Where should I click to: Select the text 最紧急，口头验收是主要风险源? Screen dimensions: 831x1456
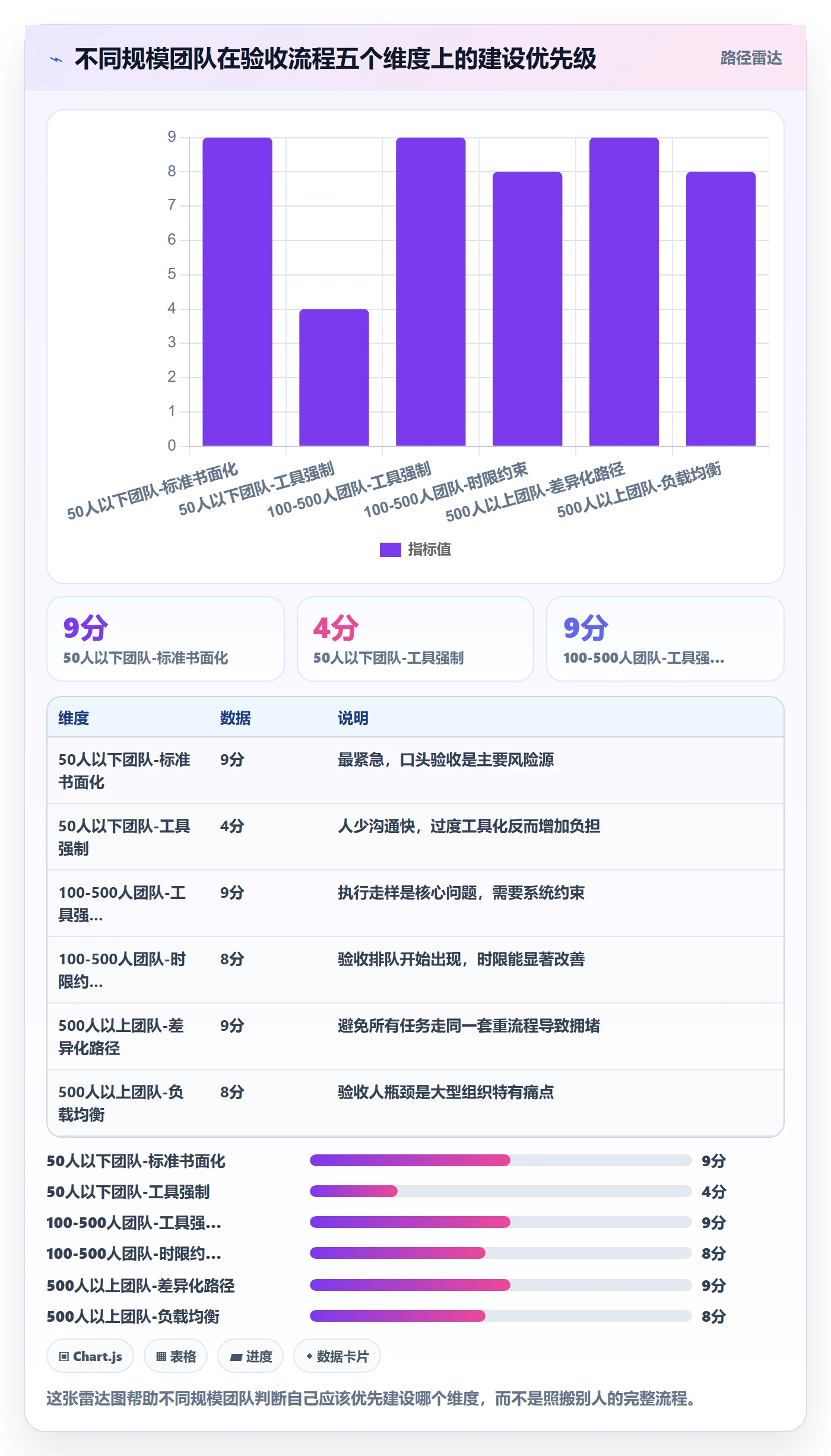tap(446, 759)
